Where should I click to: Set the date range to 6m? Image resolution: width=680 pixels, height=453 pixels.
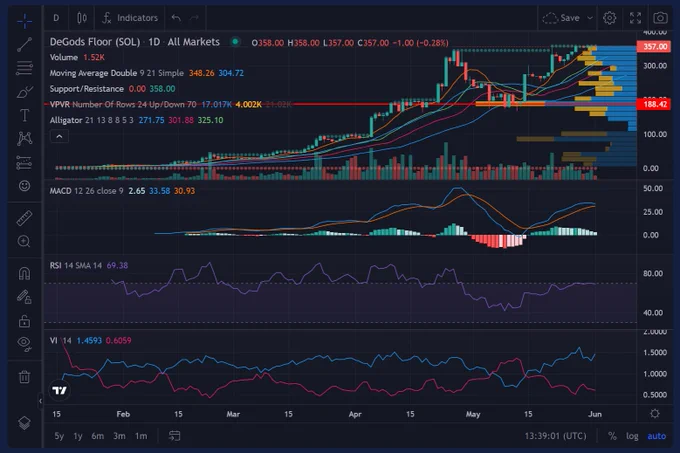tap(98, 436)
